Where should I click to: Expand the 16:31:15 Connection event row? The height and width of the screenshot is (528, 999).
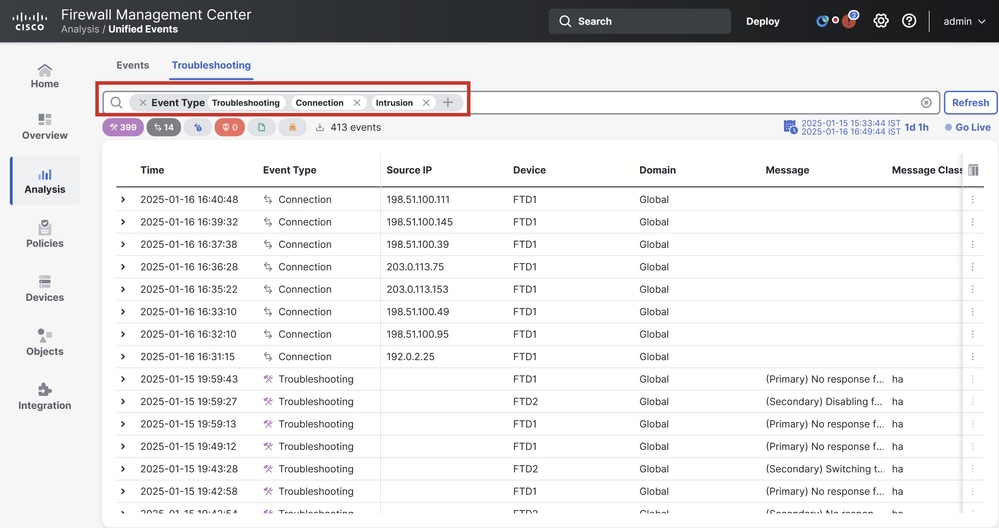[123, 357]
